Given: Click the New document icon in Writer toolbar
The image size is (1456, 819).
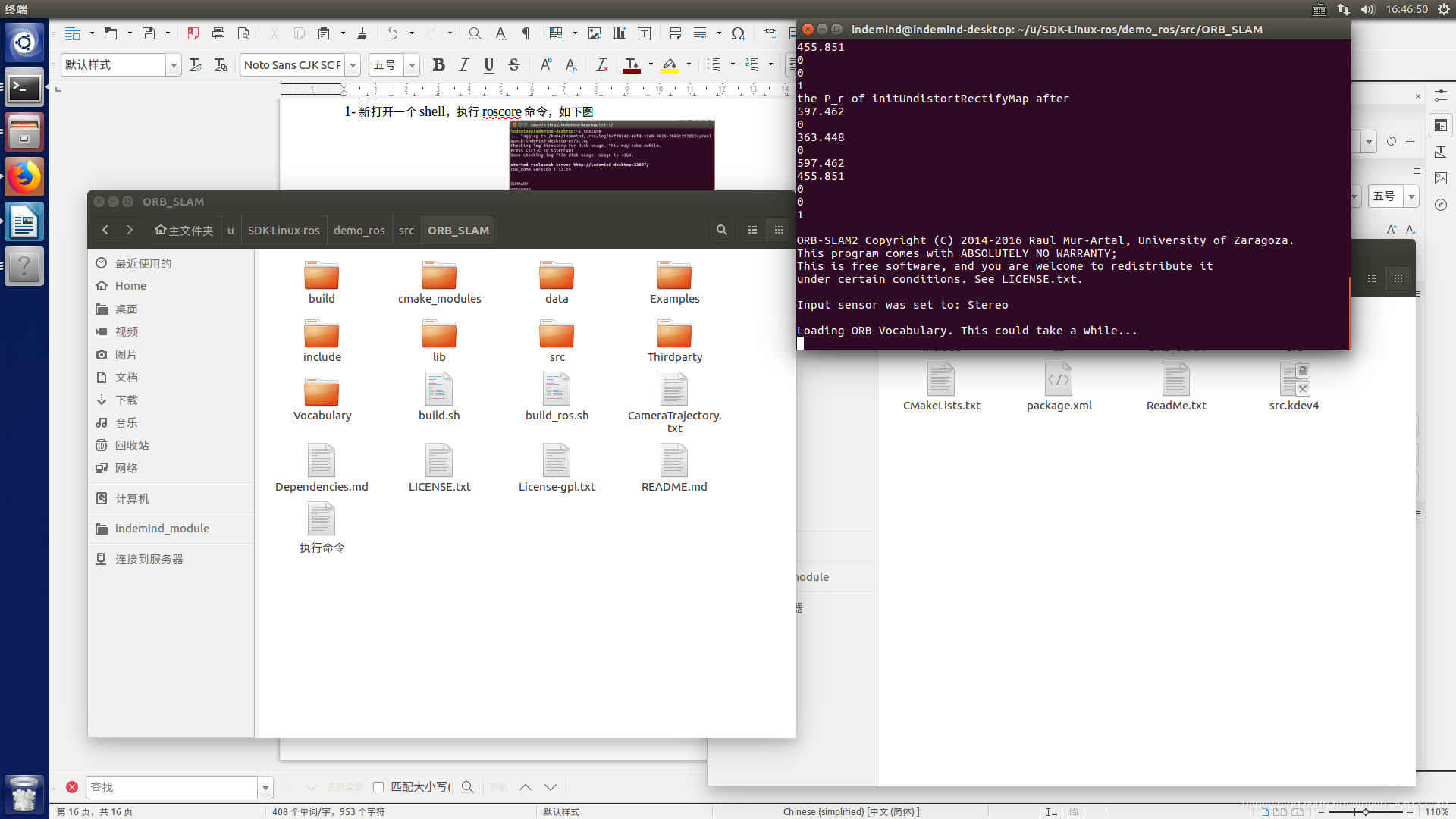Looking at the screenshot, I should point(73,33).
